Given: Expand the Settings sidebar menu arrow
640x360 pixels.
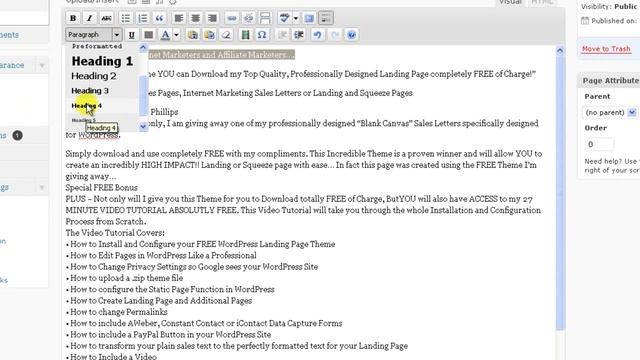Looking at the screenshot, I should [x=42, y=187].
